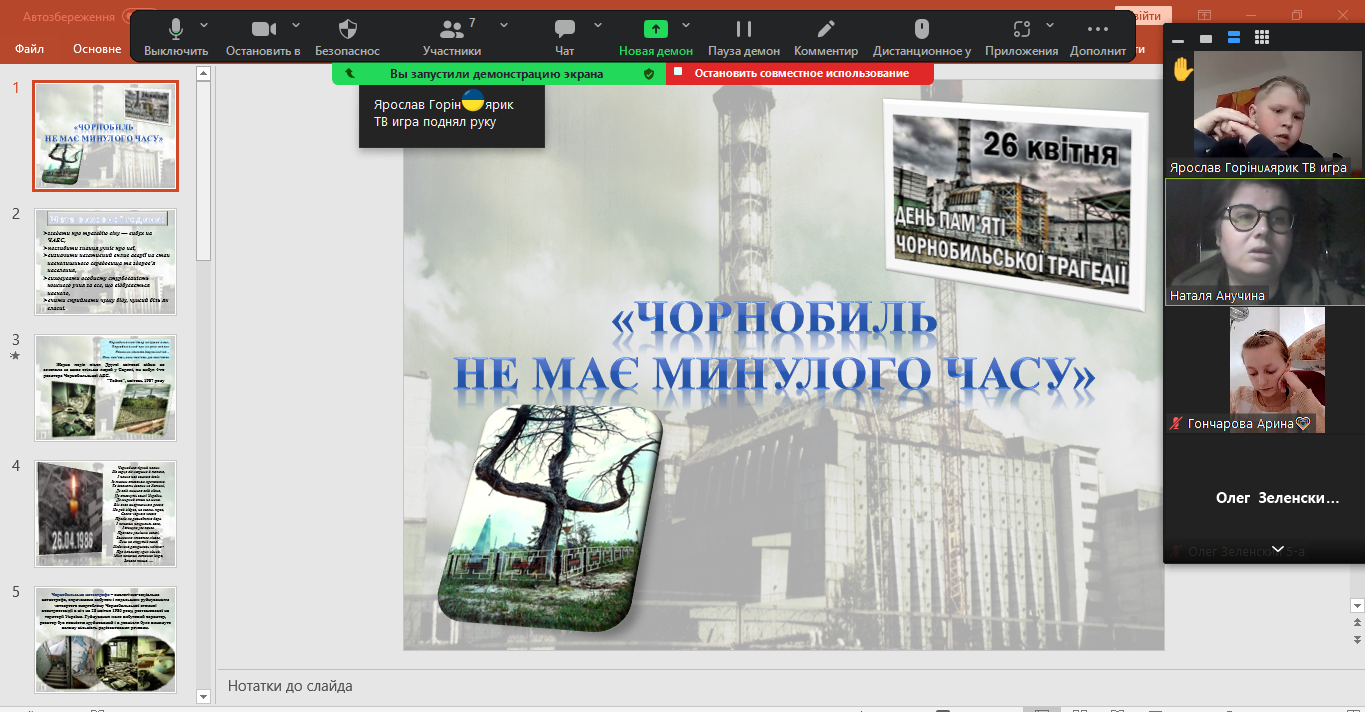Click the slide panel scrollbar thumb

(204, 170)
